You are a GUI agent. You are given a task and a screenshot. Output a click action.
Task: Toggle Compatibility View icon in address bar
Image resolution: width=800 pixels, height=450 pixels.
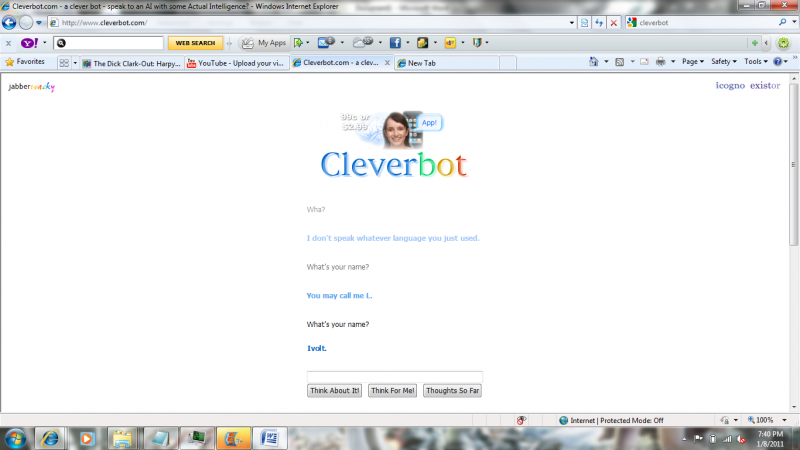[x=585, y=23]
